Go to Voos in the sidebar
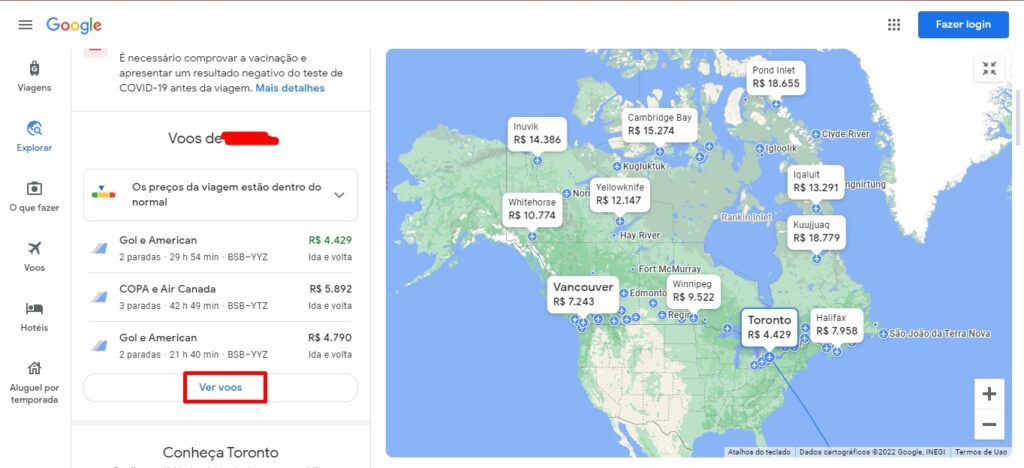 coord(34,256)
